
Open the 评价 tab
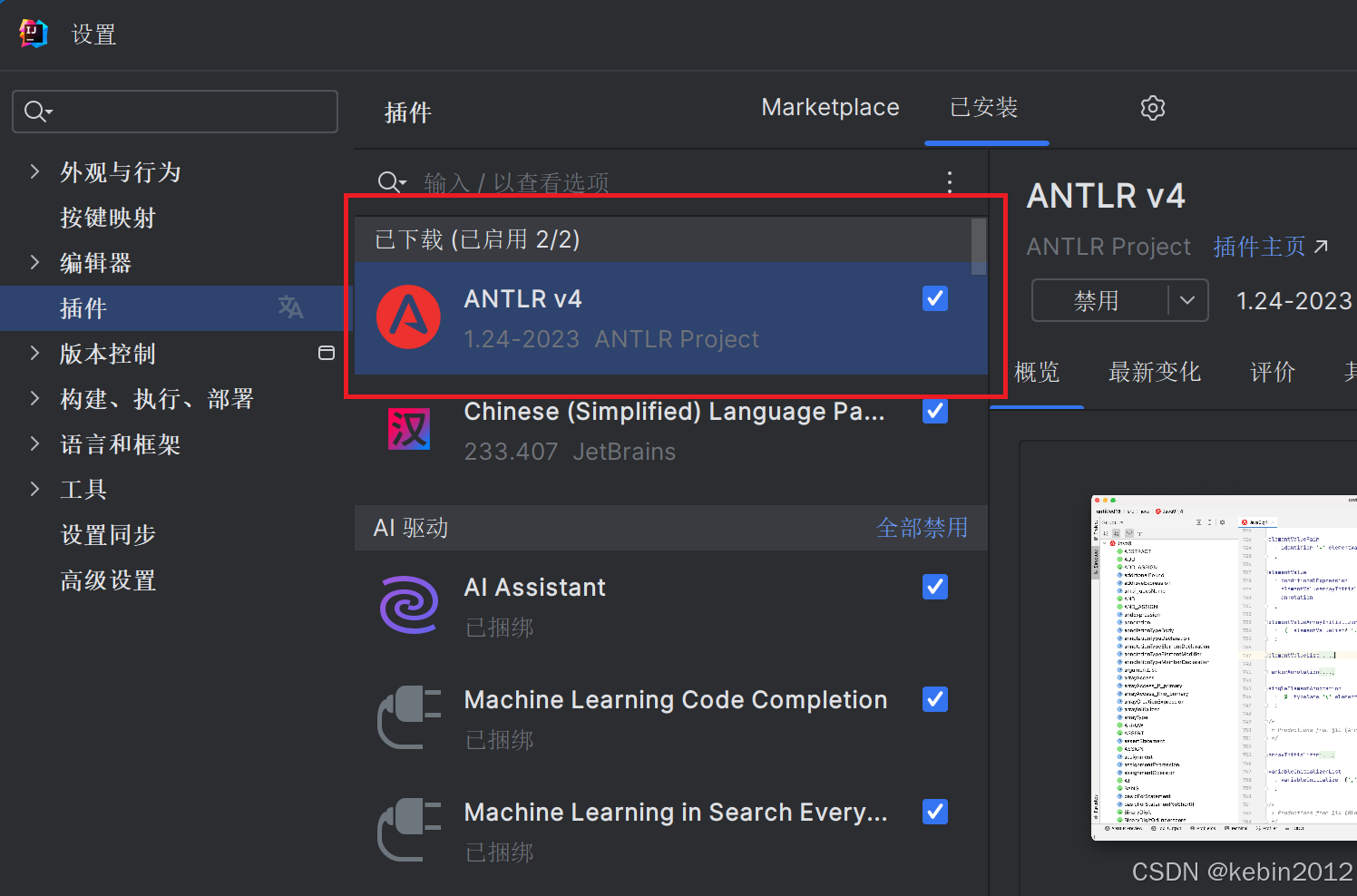[x=1273, y=372]
